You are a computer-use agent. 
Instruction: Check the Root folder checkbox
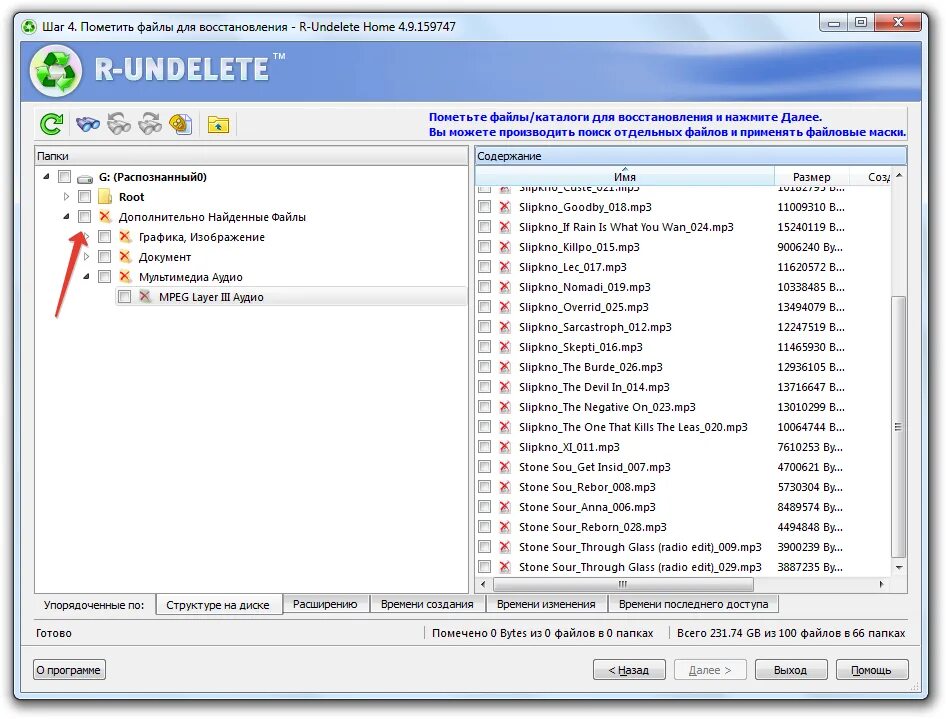click(85, 196)
